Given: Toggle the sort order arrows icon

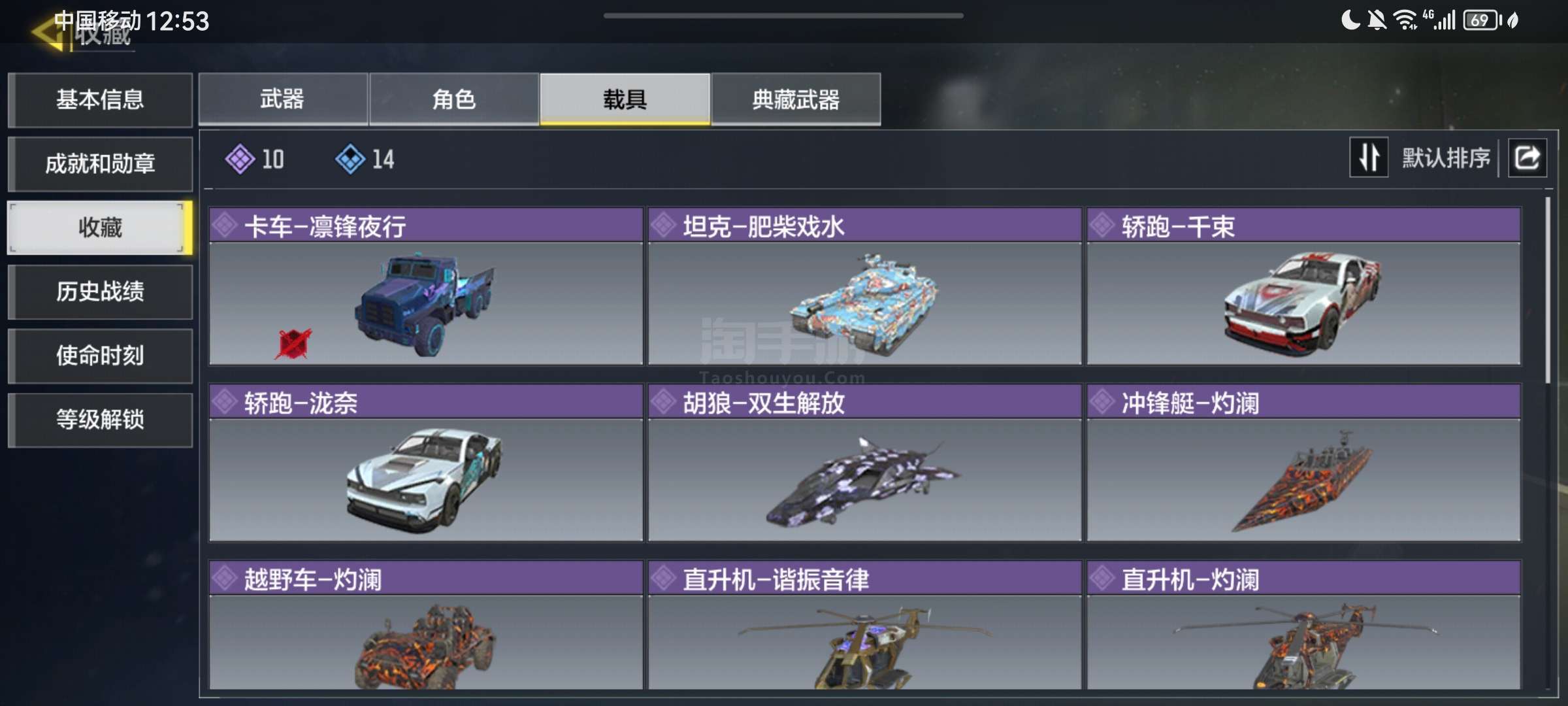Looking at the screenshot, I should click(1369, 158).
